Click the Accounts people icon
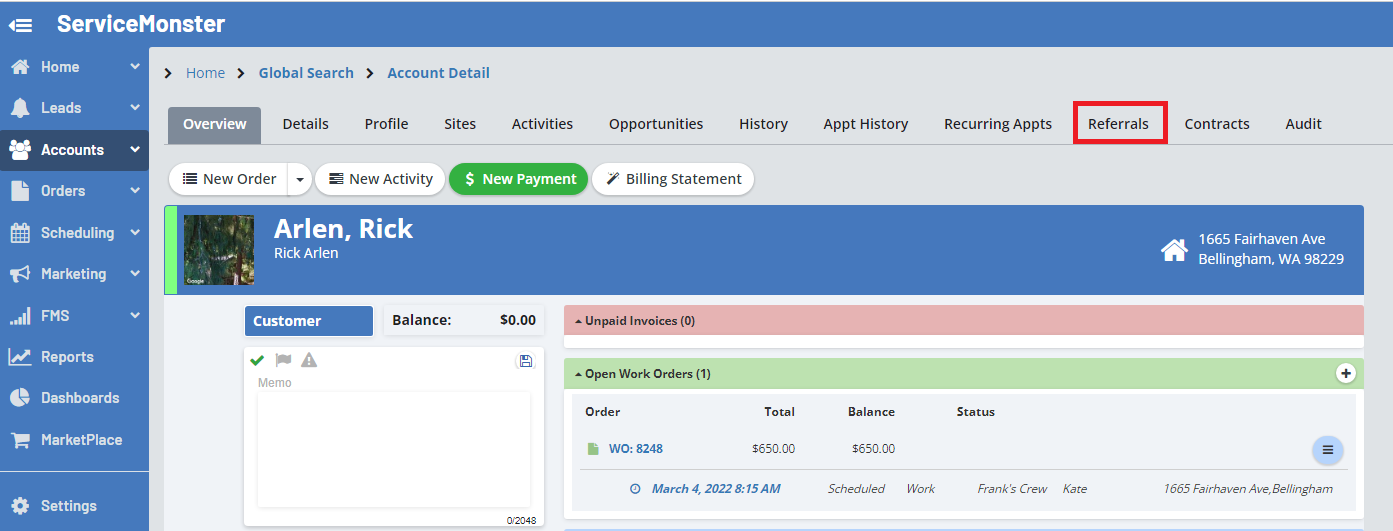The image size is (1393, 531). tap(19, 150)
